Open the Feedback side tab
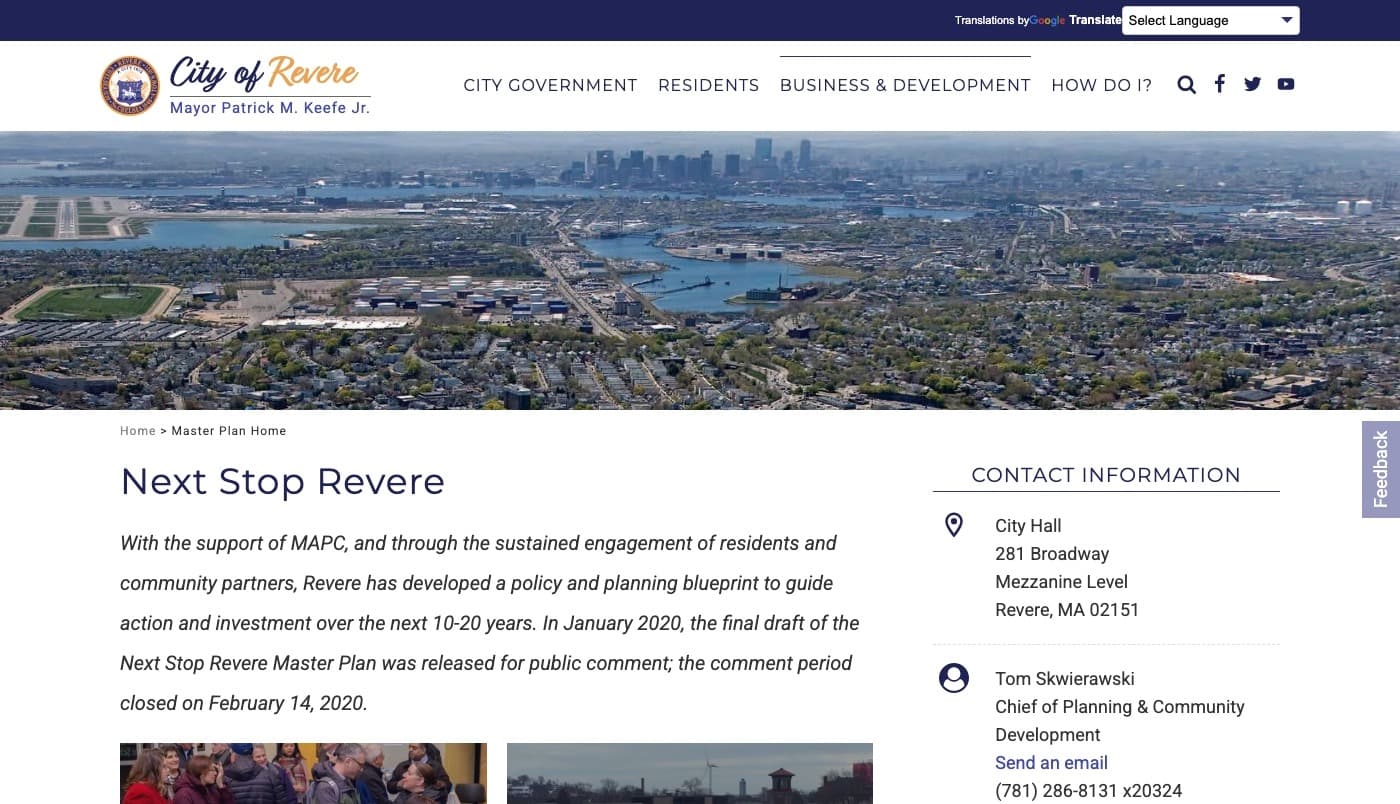The width and height of the screenshot is (1400, 804). [x=1381, y=469]
